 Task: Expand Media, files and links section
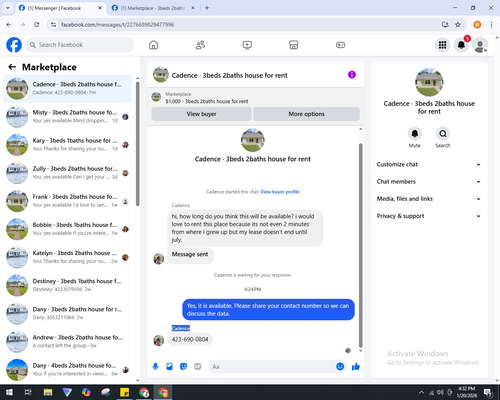429,199
